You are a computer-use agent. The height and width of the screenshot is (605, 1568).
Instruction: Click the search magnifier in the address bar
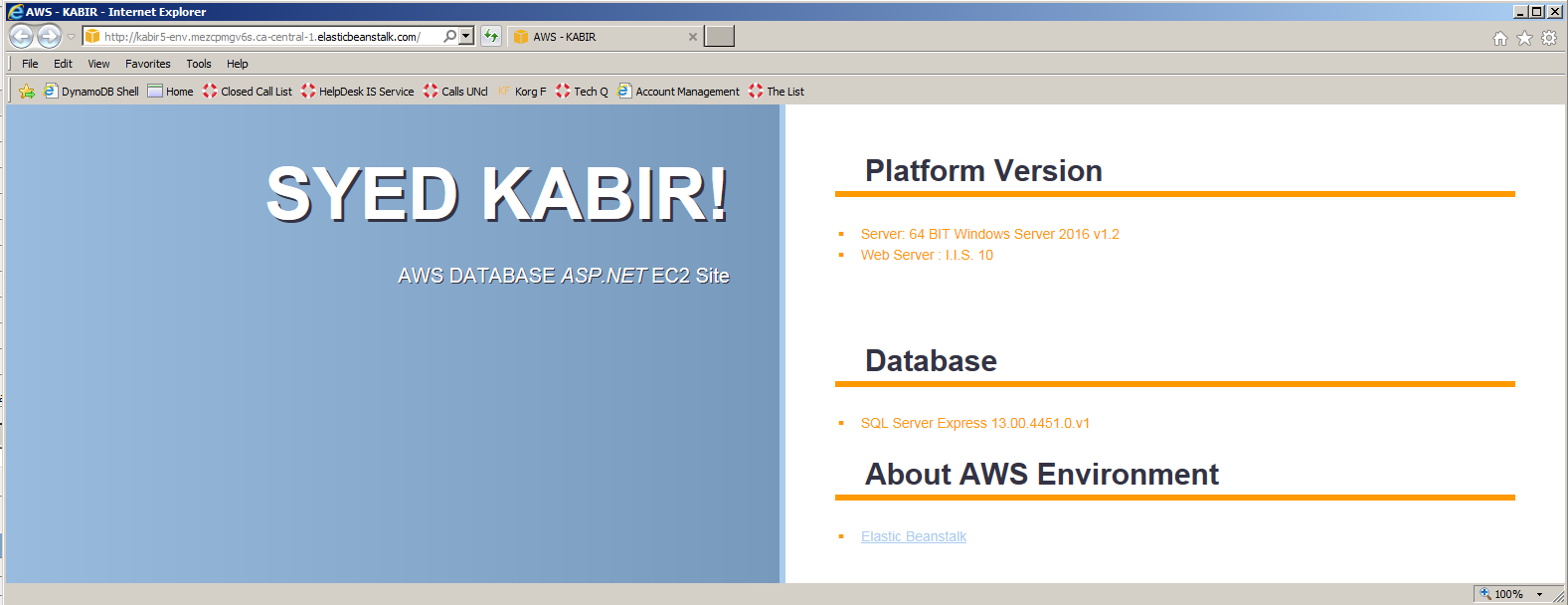coord(449,36)
